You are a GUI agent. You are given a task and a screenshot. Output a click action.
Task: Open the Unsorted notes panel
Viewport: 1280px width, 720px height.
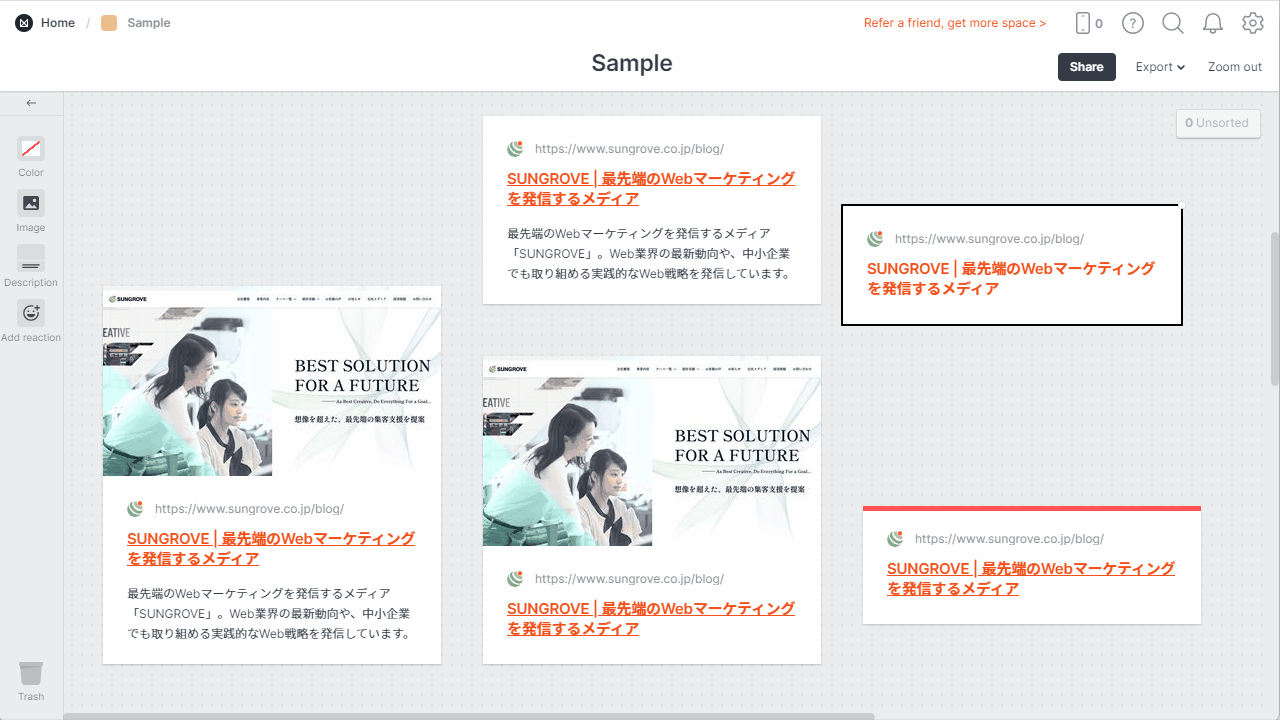tap(1218, 123)
